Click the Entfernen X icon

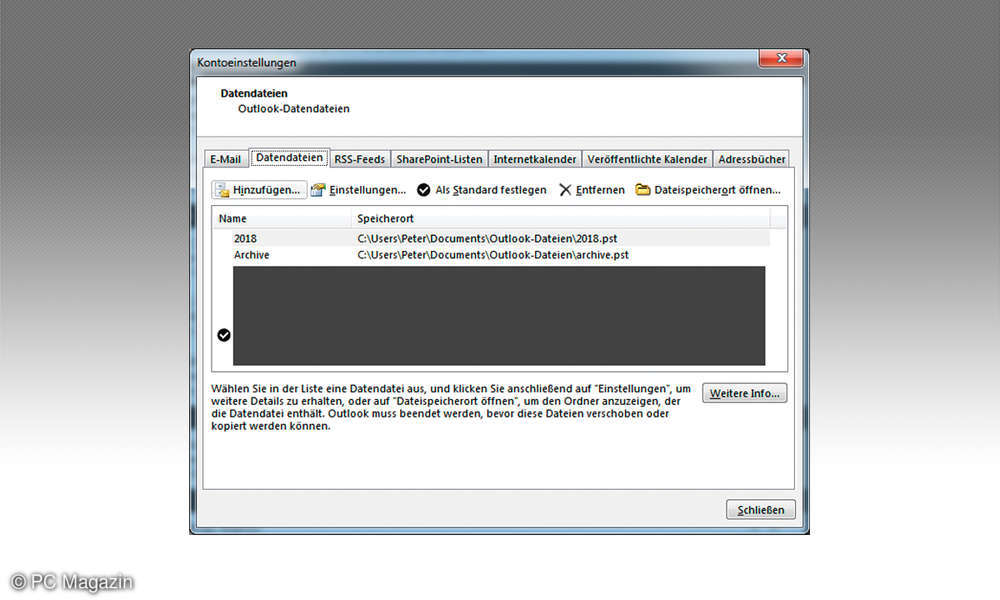coord(565,190)
